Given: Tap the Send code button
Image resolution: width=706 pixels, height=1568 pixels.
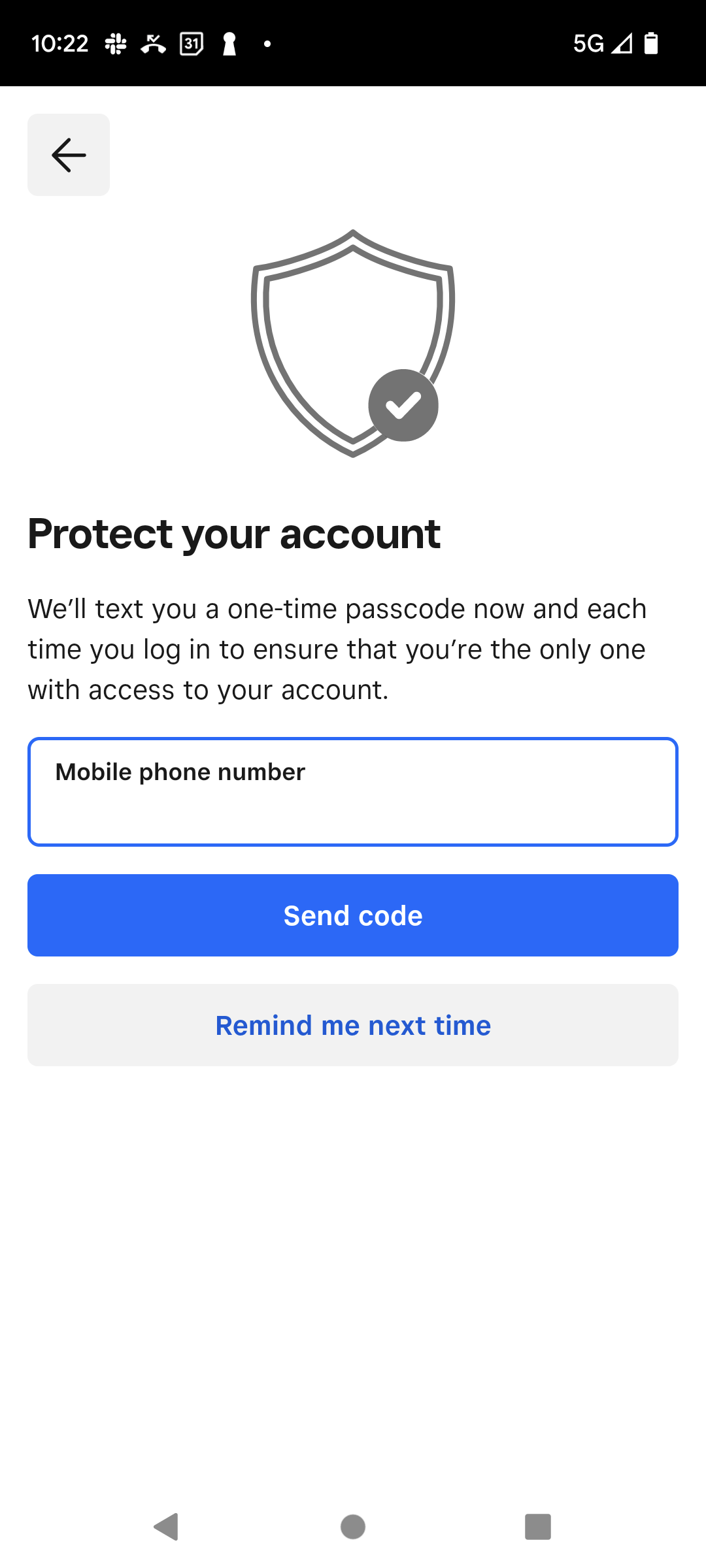Looking at the screenshot, I should coord(353,915).
